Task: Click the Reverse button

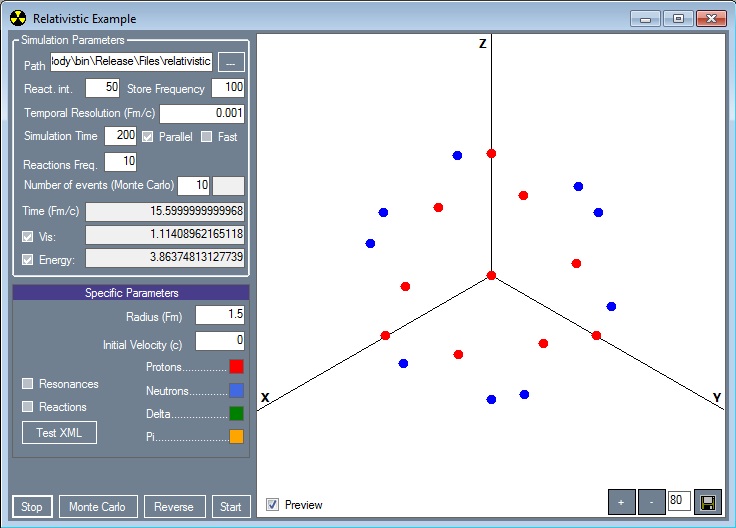Action: 174,507
